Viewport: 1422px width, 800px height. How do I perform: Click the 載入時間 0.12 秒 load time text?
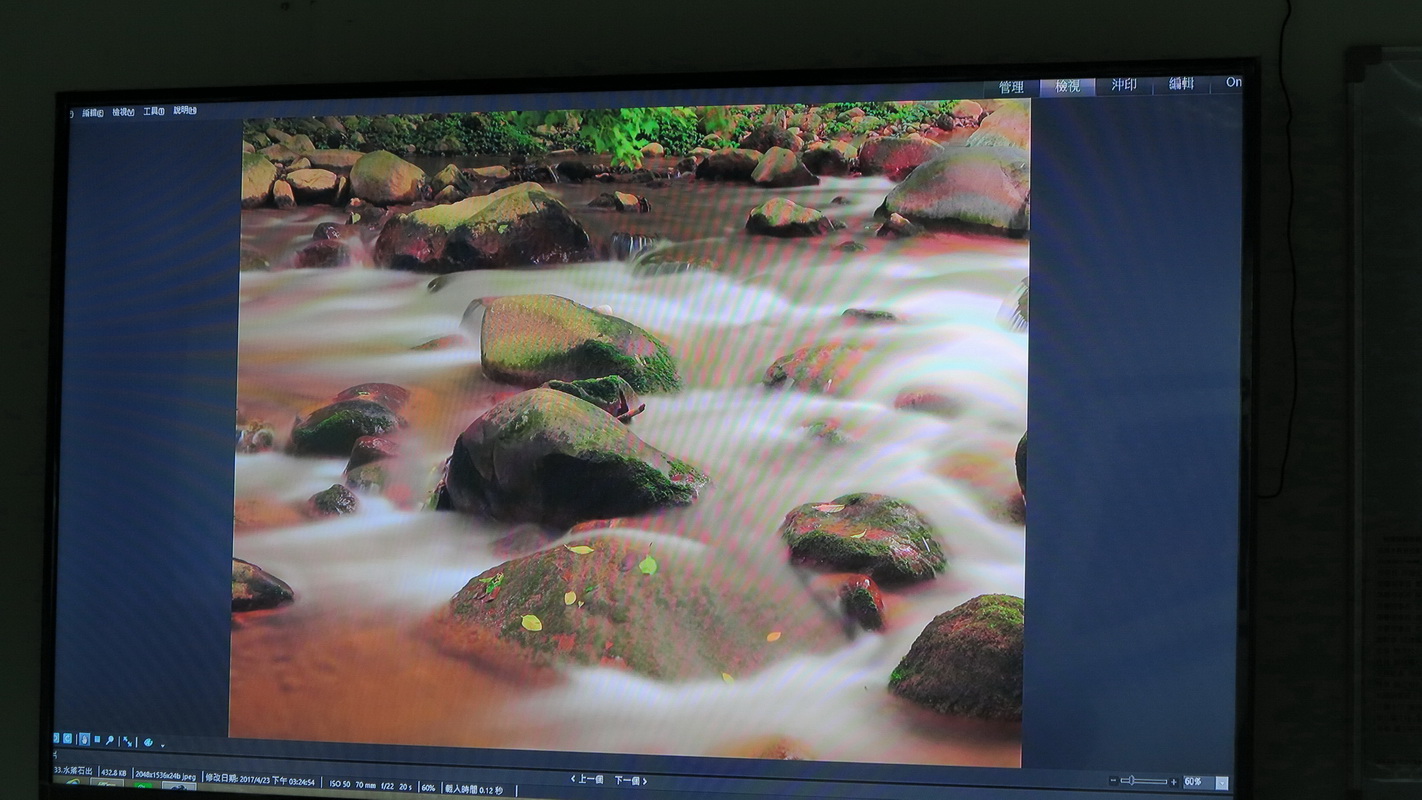click(x=474, y=789)
